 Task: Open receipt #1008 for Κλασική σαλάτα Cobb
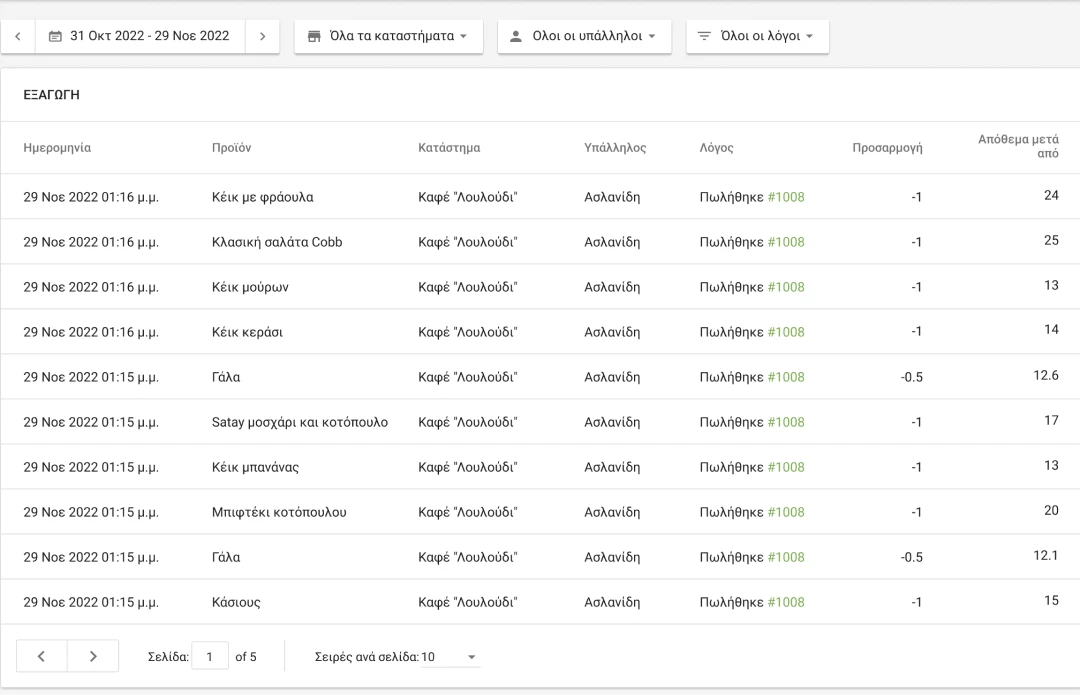(785, 242)
